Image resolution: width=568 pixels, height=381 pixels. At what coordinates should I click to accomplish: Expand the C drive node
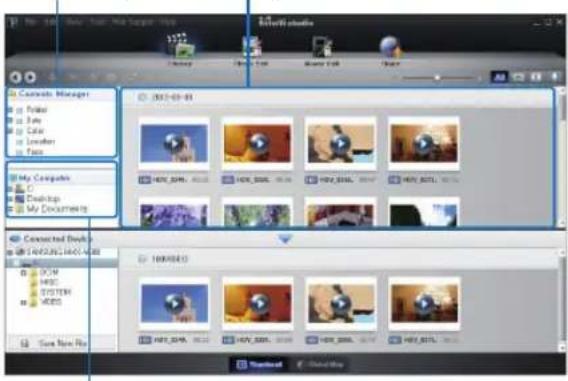(10, 189)
